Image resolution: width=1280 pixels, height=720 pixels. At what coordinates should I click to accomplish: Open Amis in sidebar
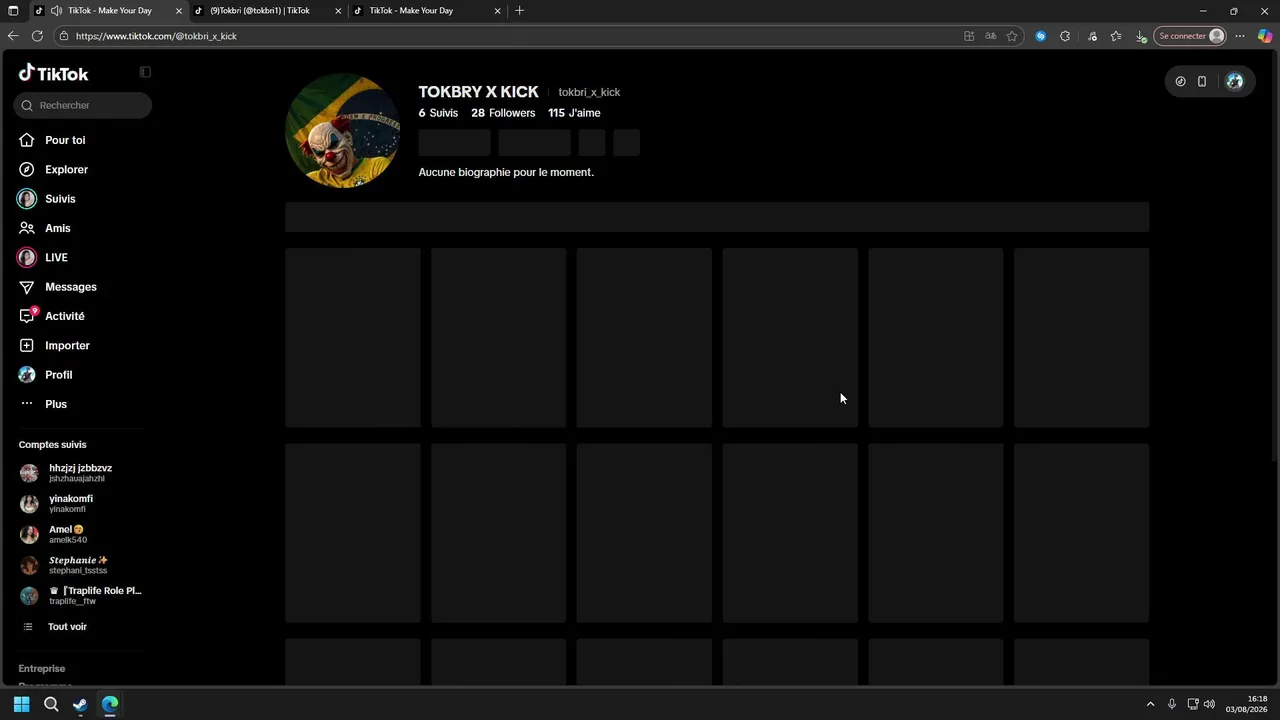(x=58, y=228)
